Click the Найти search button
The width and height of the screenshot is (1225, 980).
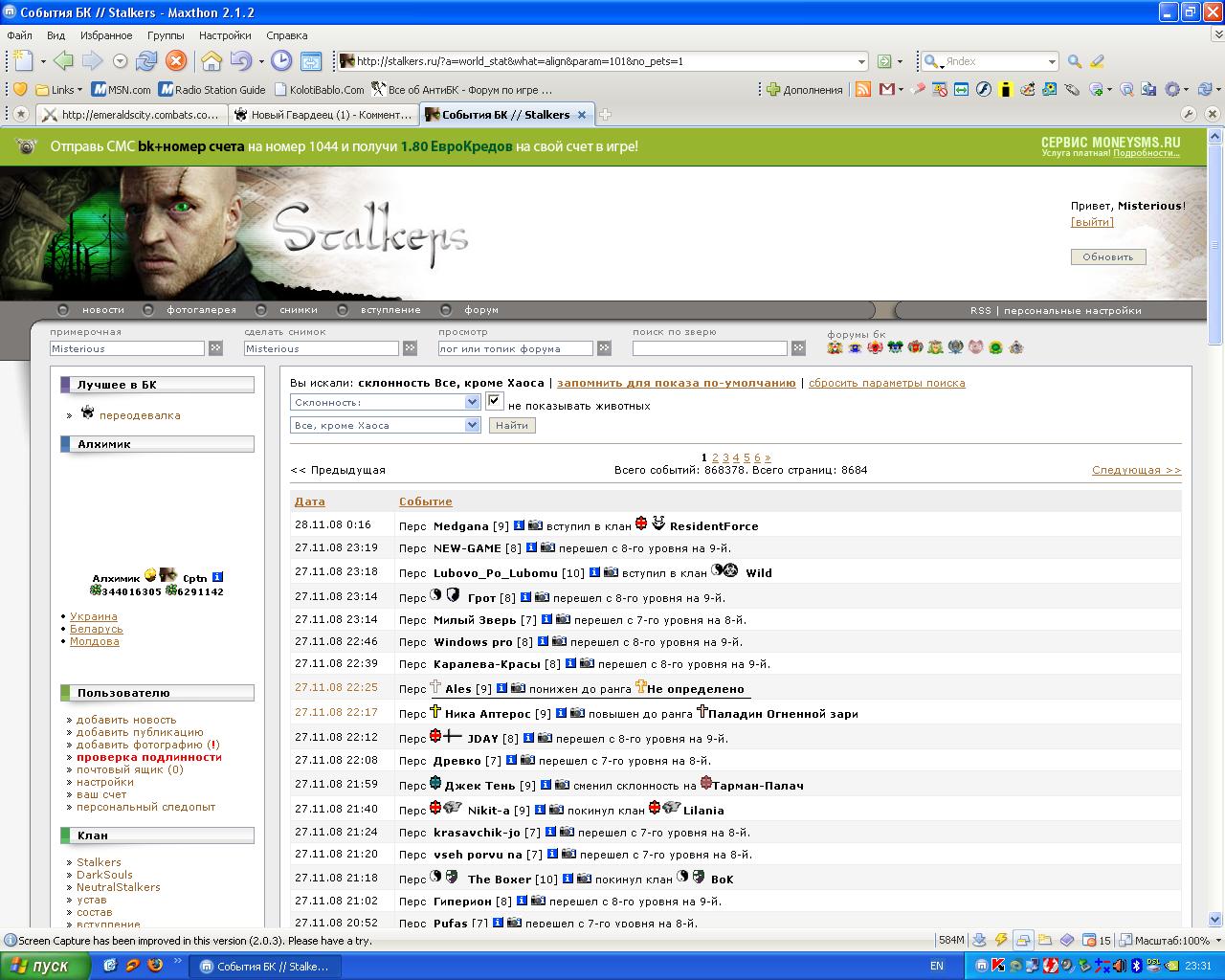512,425
